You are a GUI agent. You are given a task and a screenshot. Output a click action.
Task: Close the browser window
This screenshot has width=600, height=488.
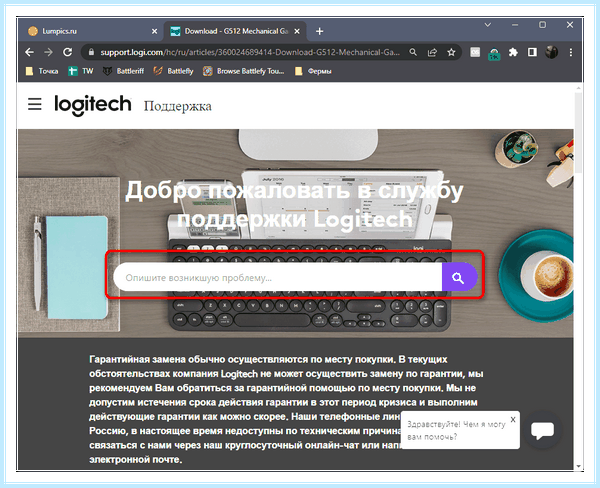[570, 25]
